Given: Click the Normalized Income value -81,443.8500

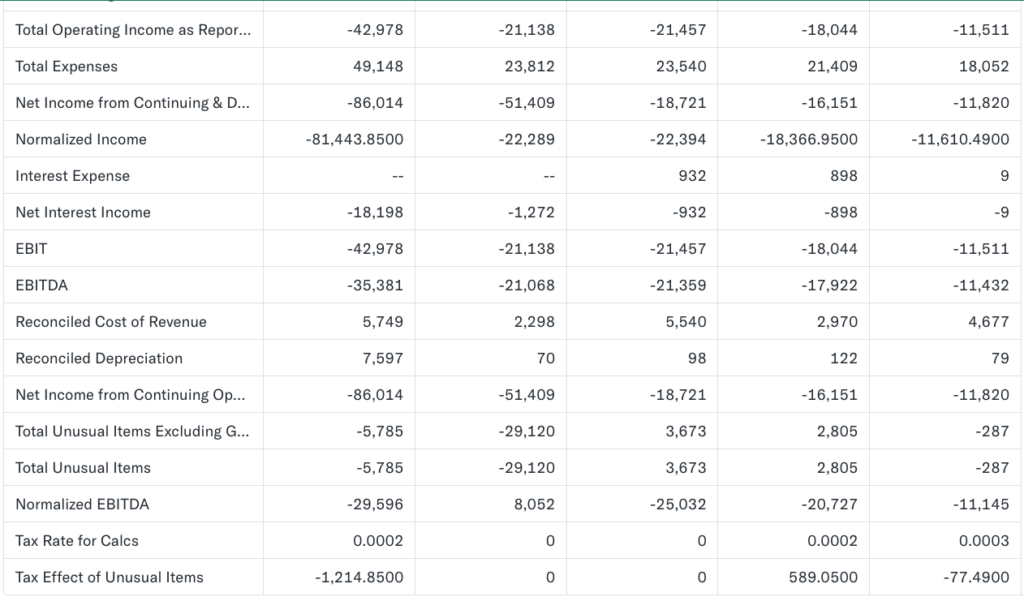Looking at the screenshot, I should 354,140.
